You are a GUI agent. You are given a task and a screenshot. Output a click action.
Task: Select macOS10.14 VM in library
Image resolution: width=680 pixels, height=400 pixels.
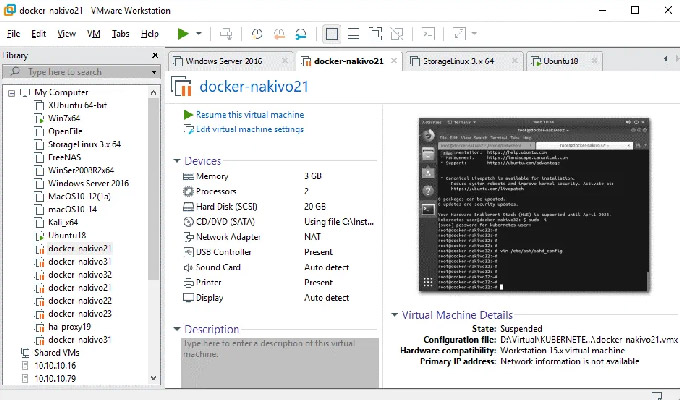(72, 209)
